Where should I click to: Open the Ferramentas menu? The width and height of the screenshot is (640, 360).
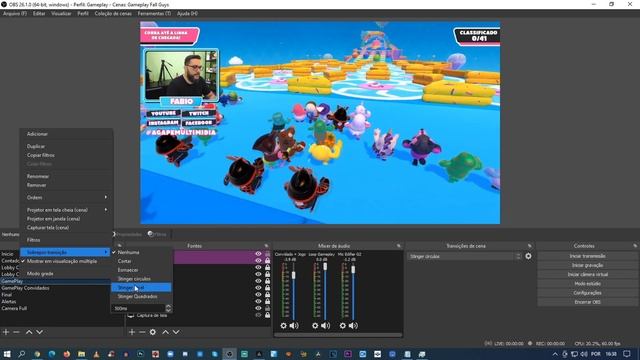(x=154, y=13)
